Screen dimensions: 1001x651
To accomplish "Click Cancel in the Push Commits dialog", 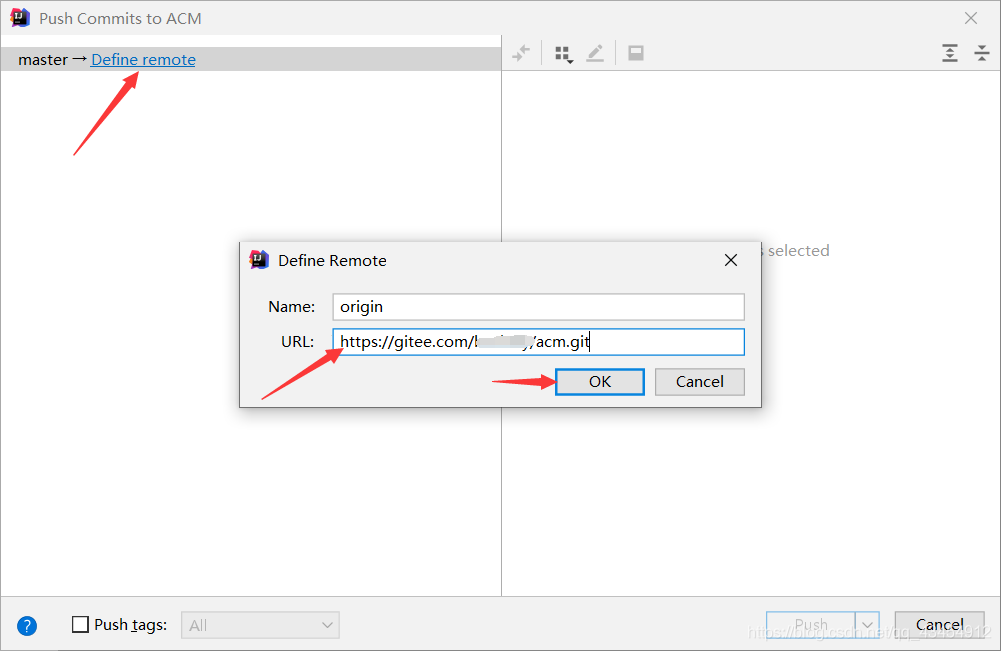I will coord(938,623).
